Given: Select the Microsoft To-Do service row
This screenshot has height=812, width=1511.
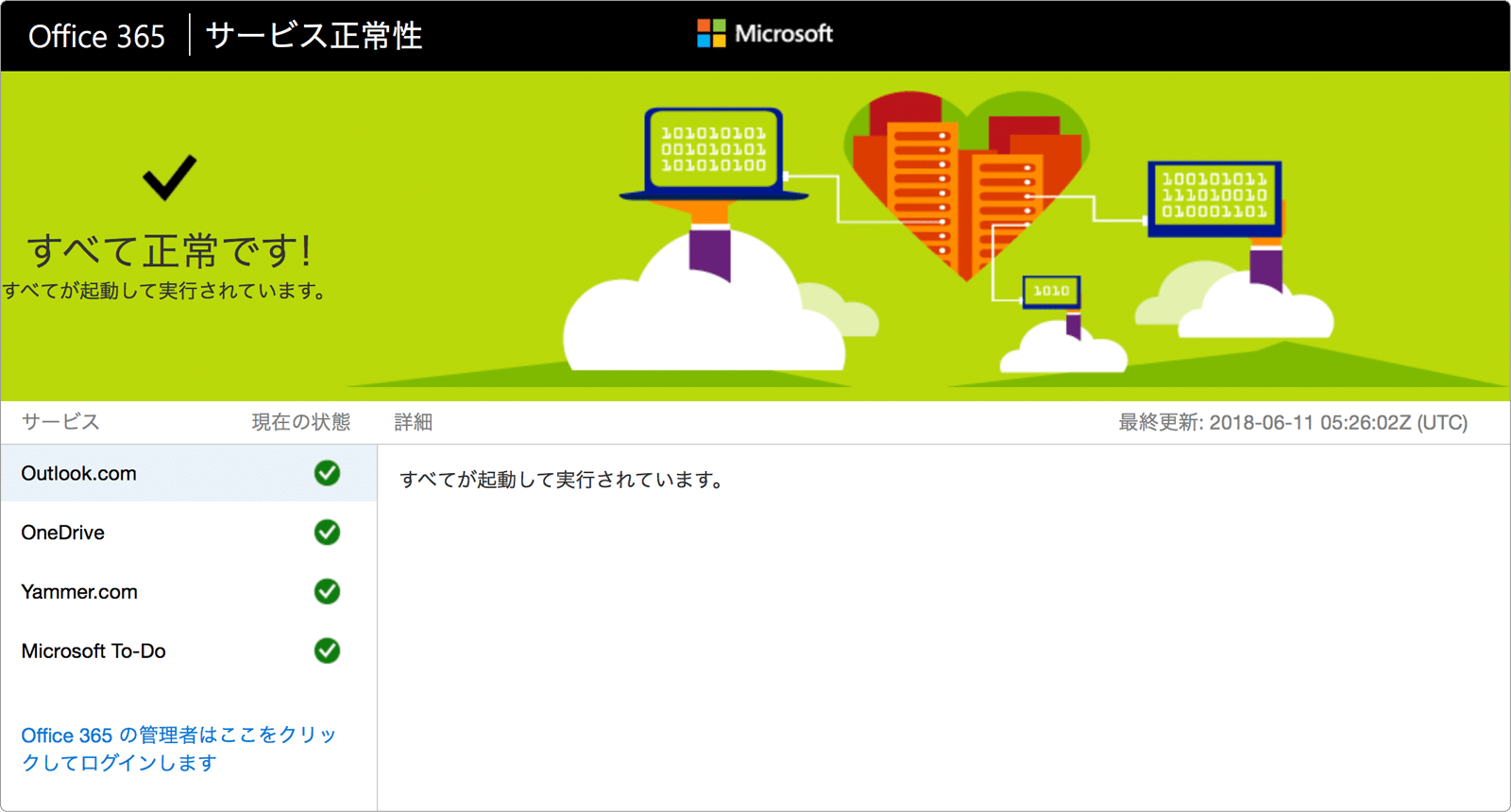Looking at the screenshot, I should coord(189,651).
